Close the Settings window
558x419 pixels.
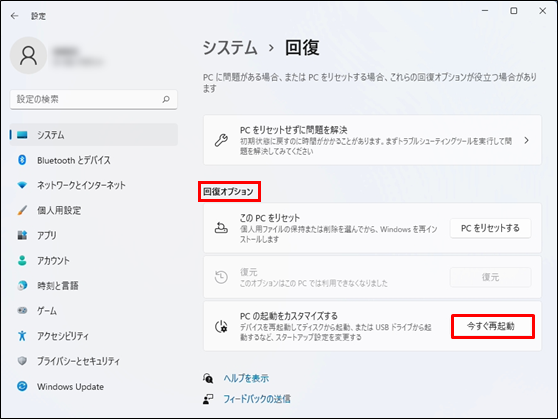coord(542,11)
